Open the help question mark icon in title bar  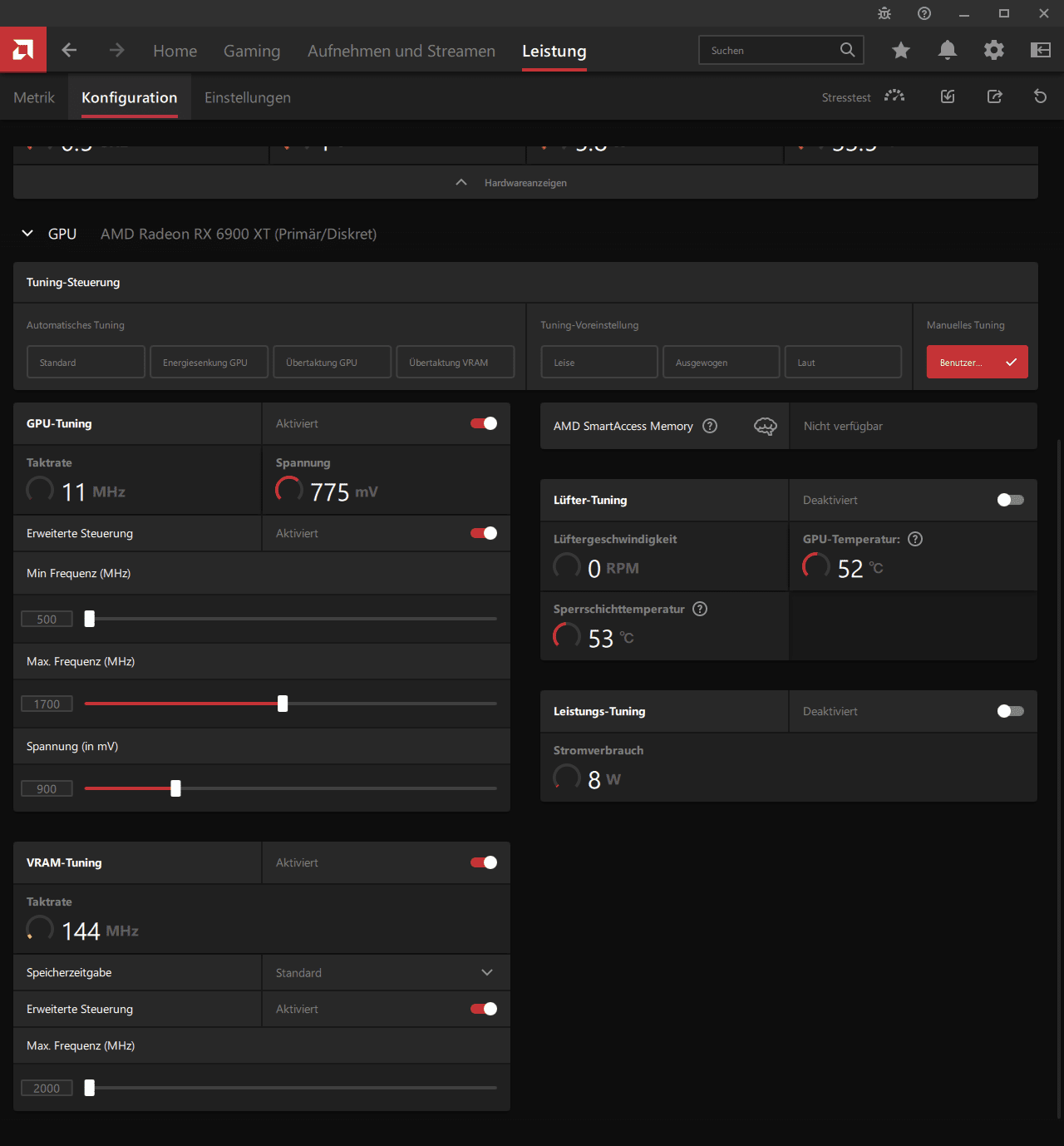click(x=924, y=13)
